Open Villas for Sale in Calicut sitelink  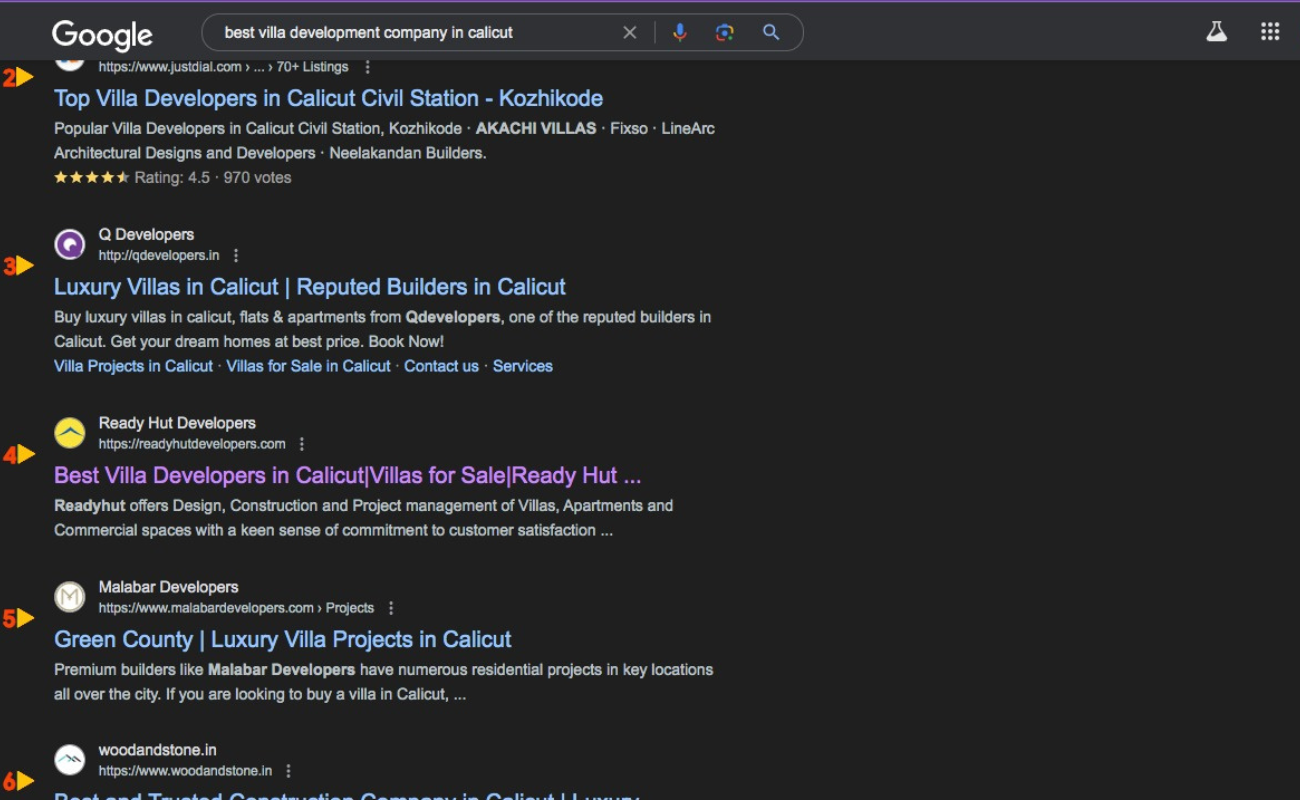tap(308, 366)
